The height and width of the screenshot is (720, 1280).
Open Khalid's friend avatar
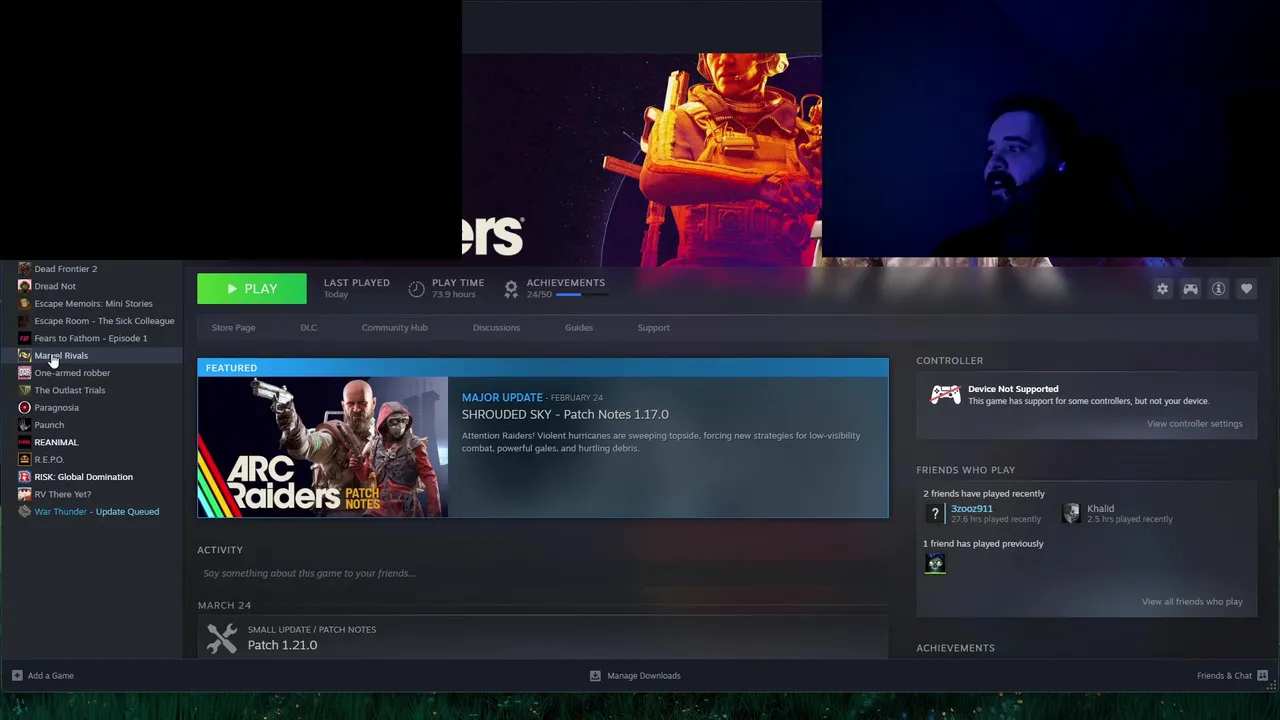tap(1072, 514)
